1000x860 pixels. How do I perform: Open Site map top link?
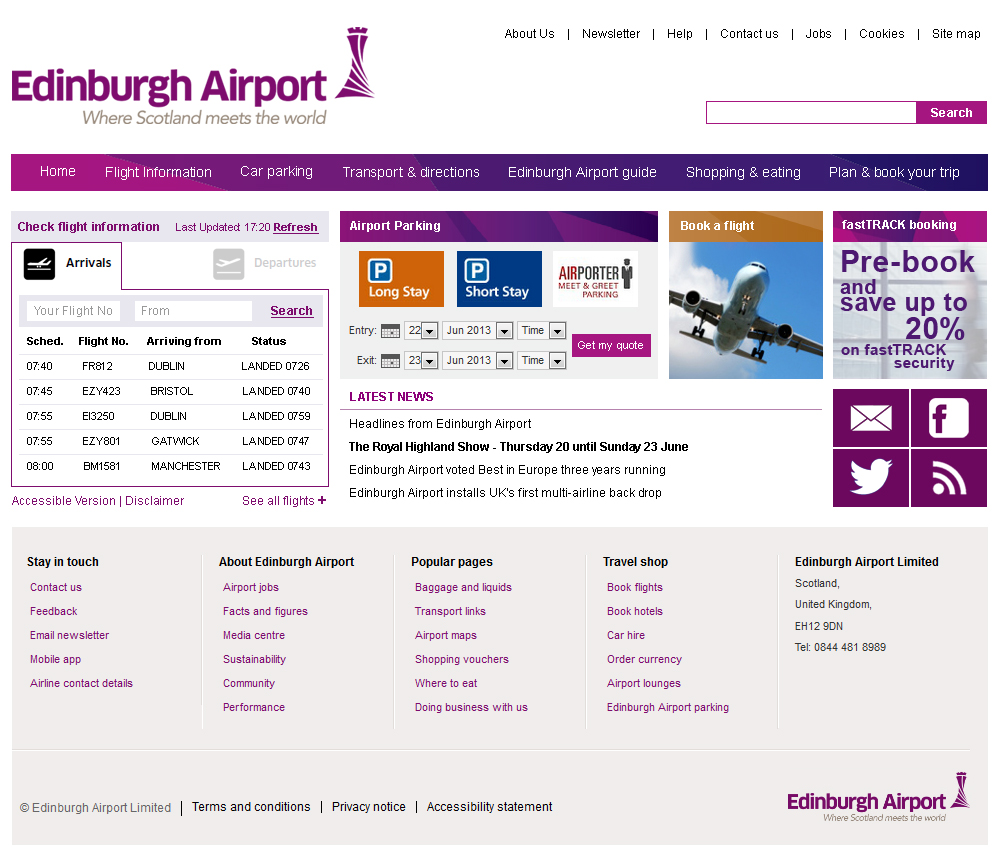click(956, 34)
